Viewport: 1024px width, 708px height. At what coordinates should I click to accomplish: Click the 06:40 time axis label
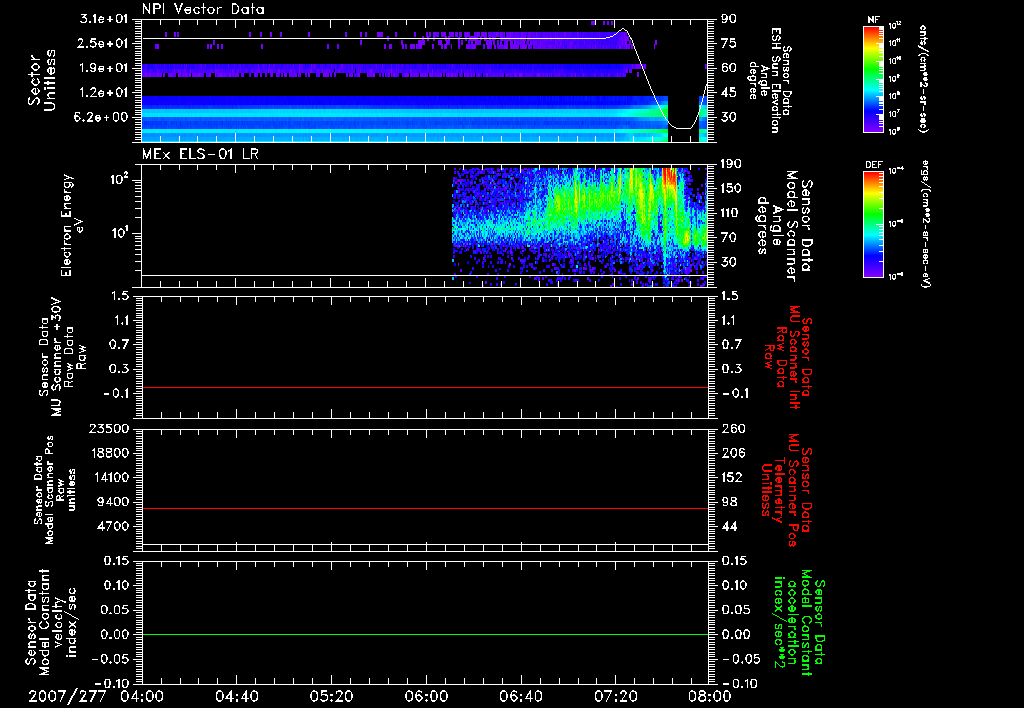click(520, 696)
